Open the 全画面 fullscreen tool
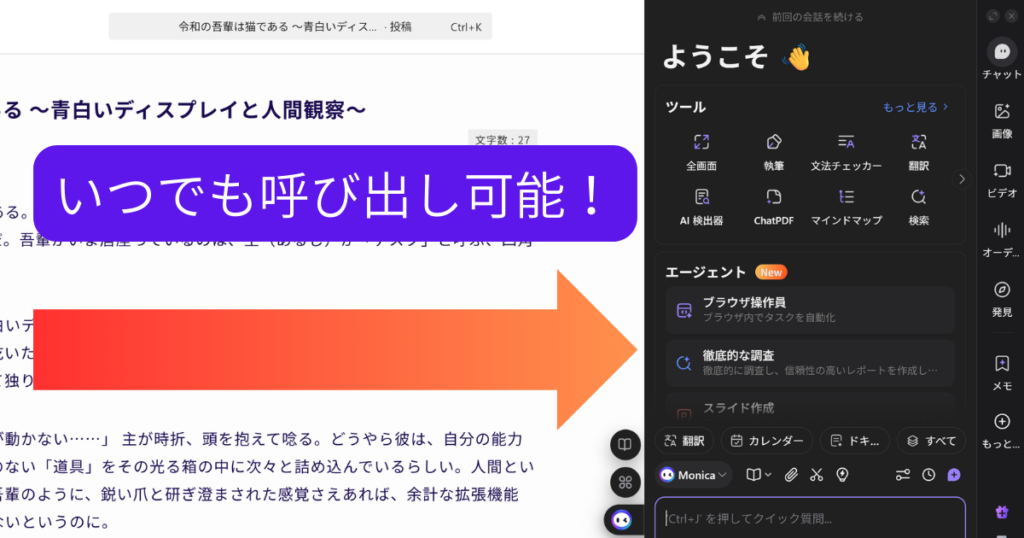Screen dimensions: 1024x538 click(701, 152)
